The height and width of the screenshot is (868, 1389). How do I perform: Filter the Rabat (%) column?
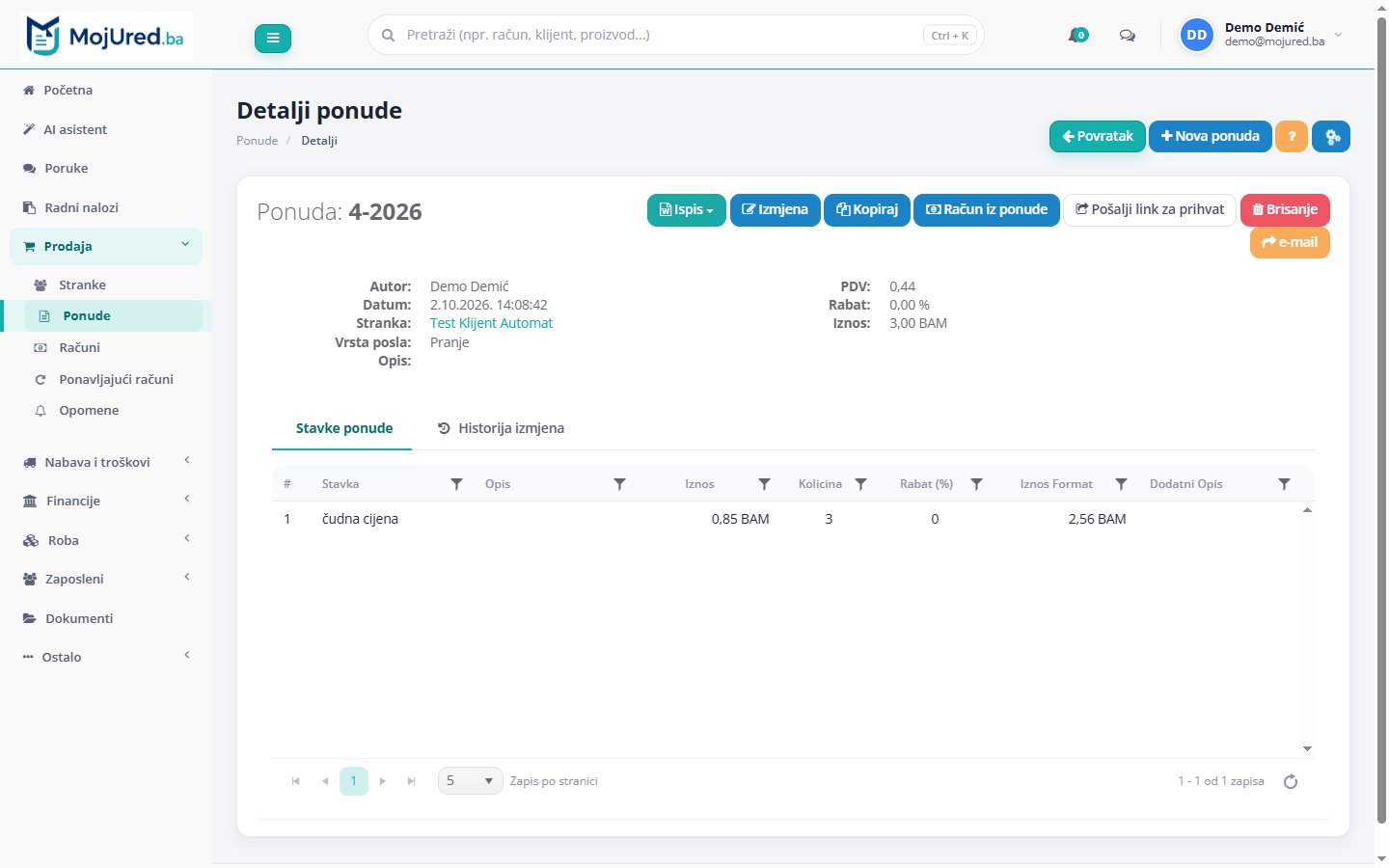click(976, 484)
